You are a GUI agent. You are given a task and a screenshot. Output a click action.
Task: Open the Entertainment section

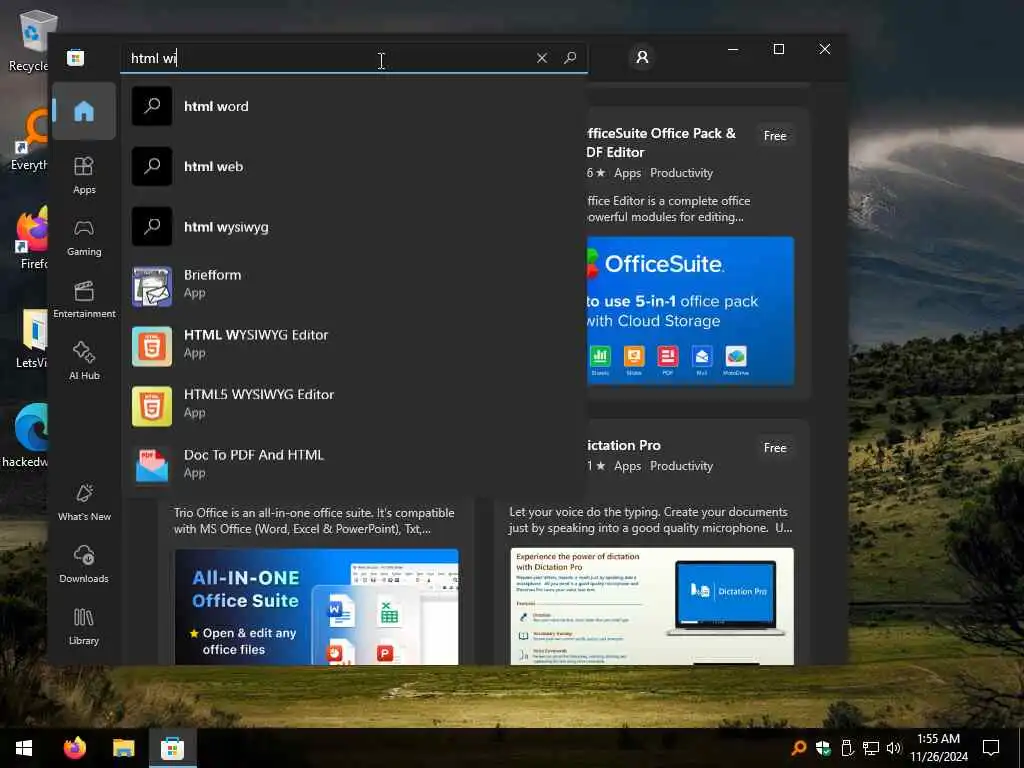[84, 299]
